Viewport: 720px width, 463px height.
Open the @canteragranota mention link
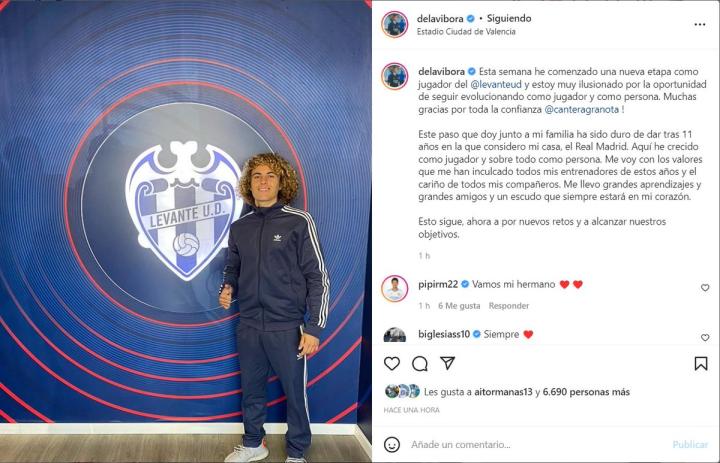[x=581, y=110]
